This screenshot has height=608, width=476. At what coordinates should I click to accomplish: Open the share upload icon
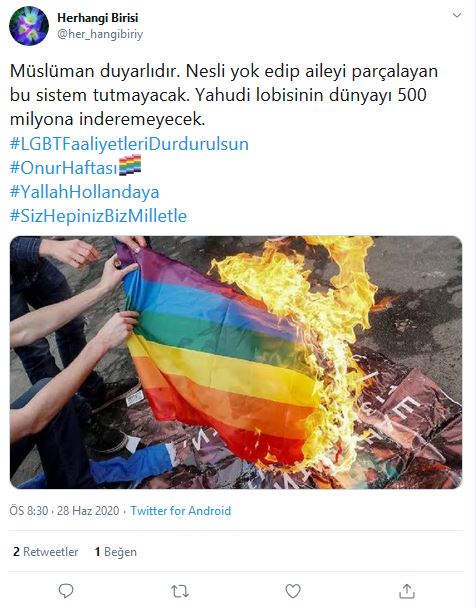click(407, 591)
